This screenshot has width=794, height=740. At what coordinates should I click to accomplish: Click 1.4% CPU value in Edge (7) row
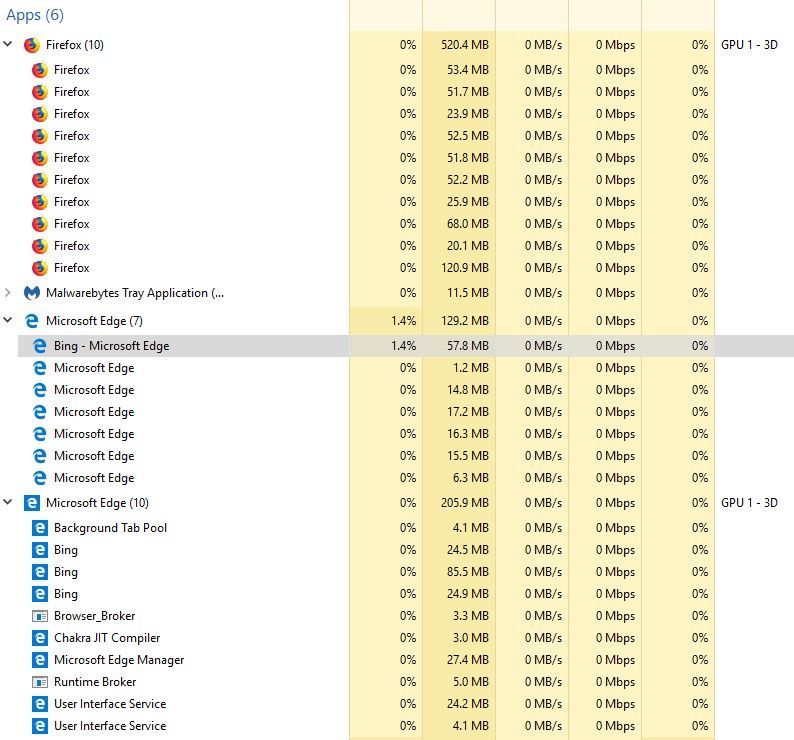pyautogui.click(x=404, y=321)
